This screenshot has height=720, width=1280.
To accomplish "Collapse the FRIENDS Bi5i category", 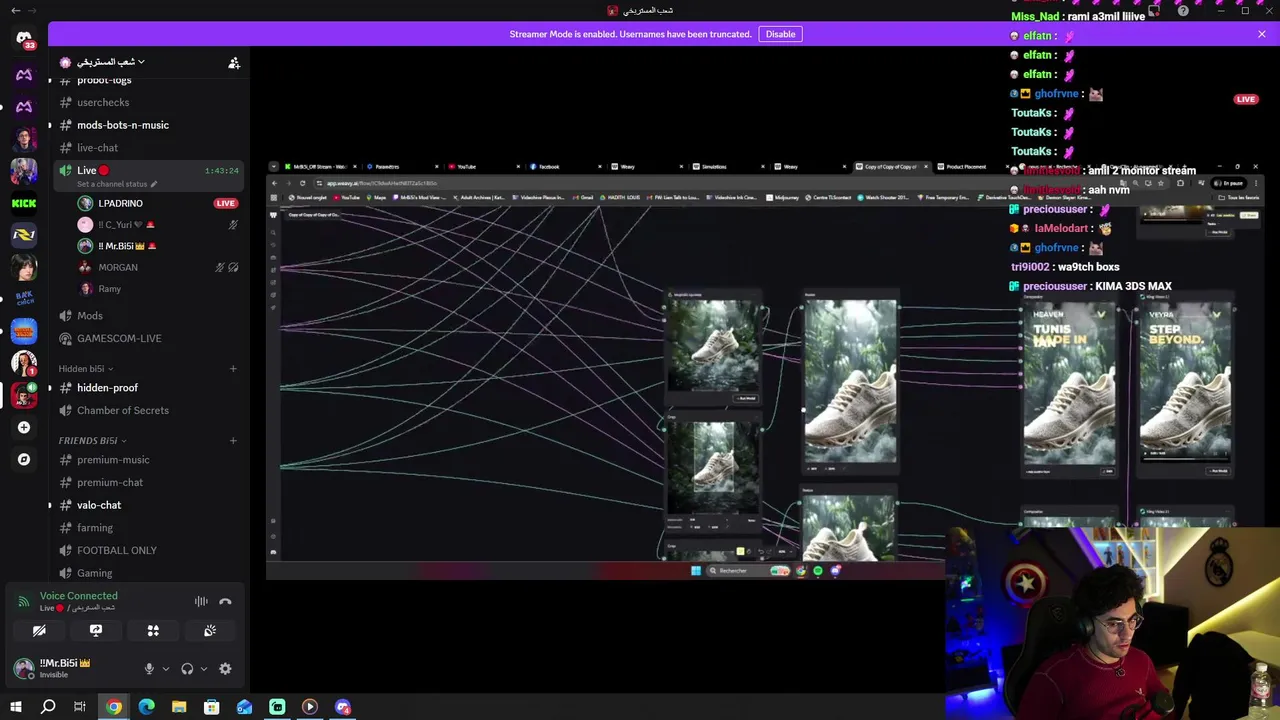I will pyautogui.click(x=92, y=440).
